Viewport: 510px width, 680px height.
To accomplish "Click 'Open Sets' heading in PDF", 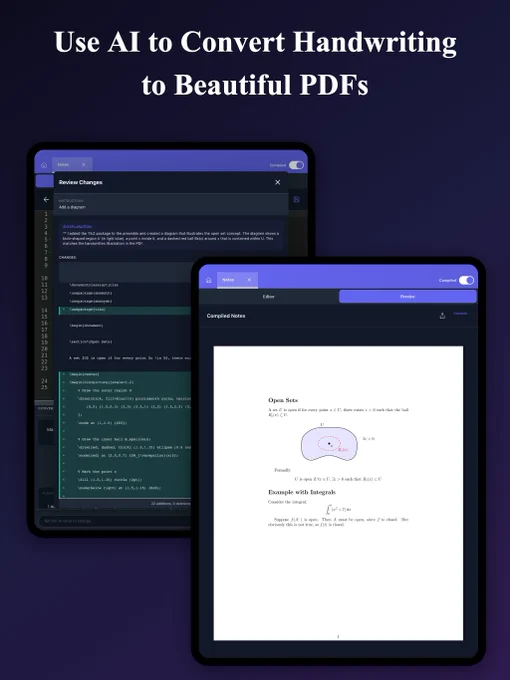I will [x=283, y=400].
